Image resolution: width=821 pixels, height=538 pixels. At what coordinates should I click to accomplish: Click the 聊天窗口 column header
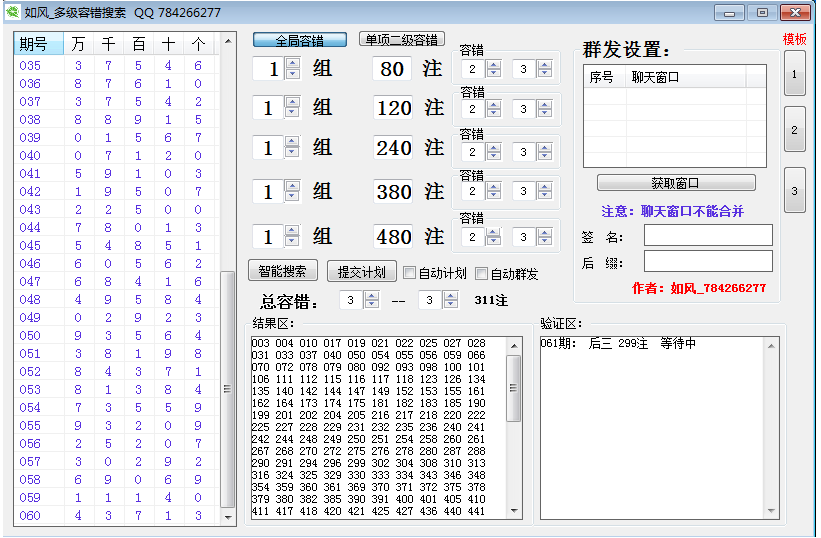tap(686, 77)
